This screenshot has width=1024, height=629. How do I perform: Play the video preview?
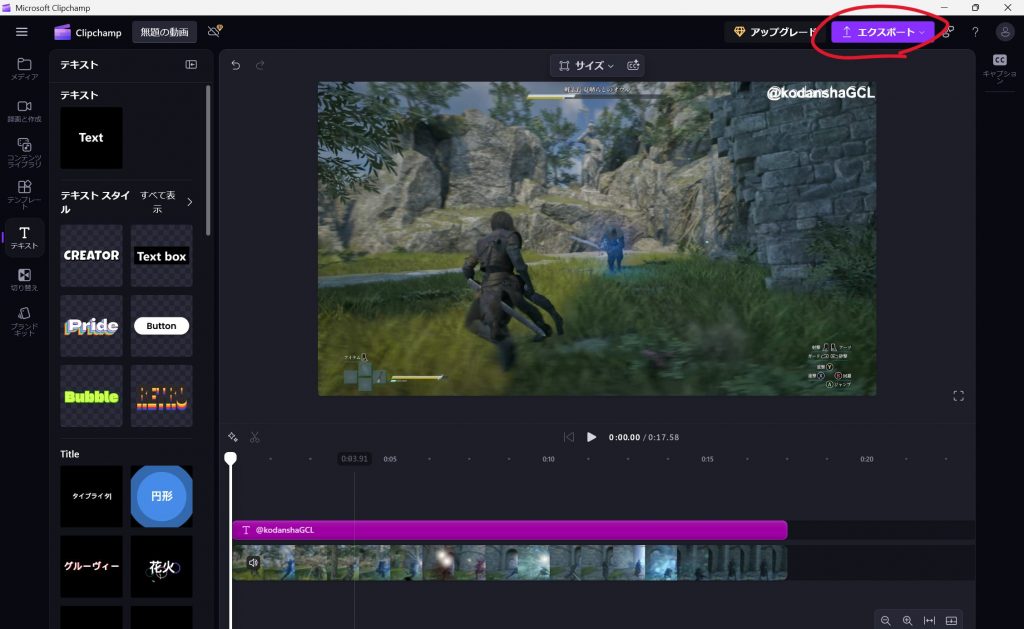[x=591, y=437]
